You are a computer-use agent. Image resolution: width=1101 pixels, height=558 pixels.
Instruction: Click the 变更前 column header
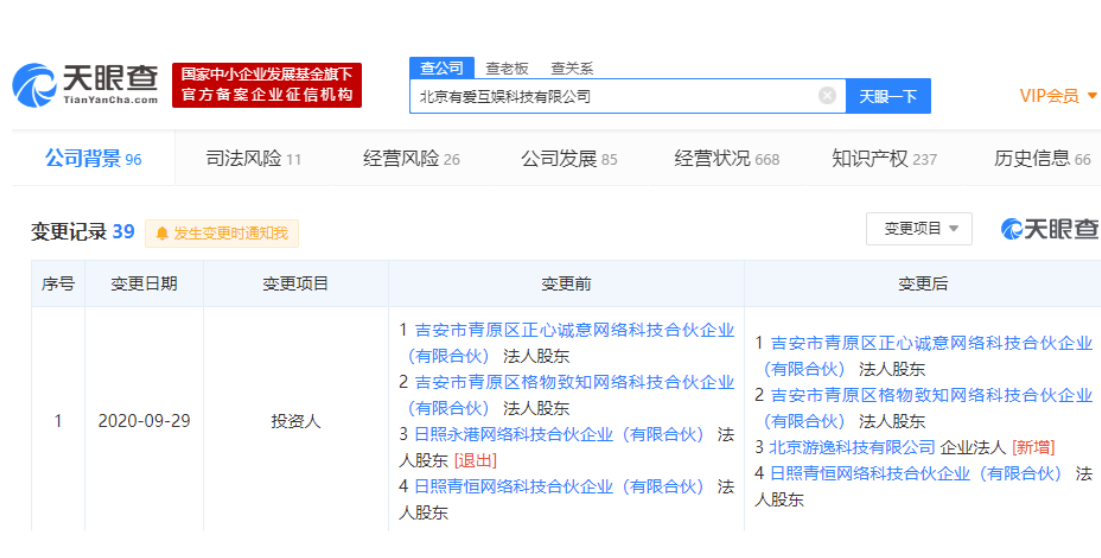[x=566, y=284]
